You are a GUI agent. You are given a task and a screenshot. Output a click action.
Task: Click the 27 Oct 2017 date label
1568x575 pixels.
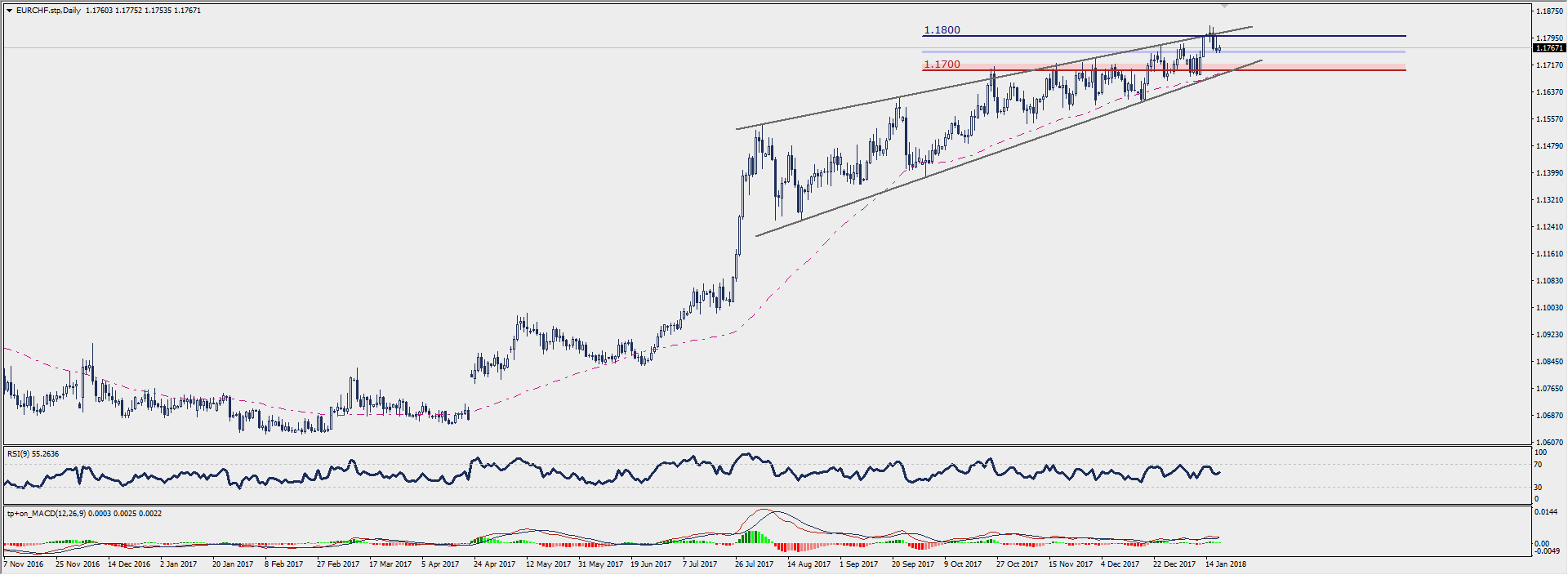(x=1017, y=564)
